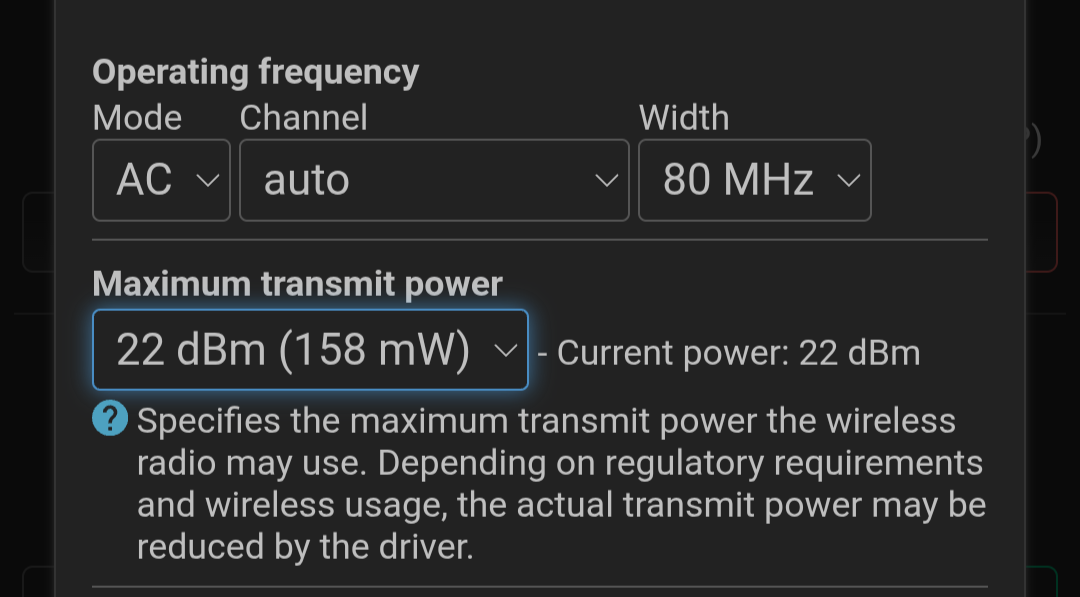Click the Operating frequency heading
Screen dimensions: 1080x597
[x=256, y=72]
